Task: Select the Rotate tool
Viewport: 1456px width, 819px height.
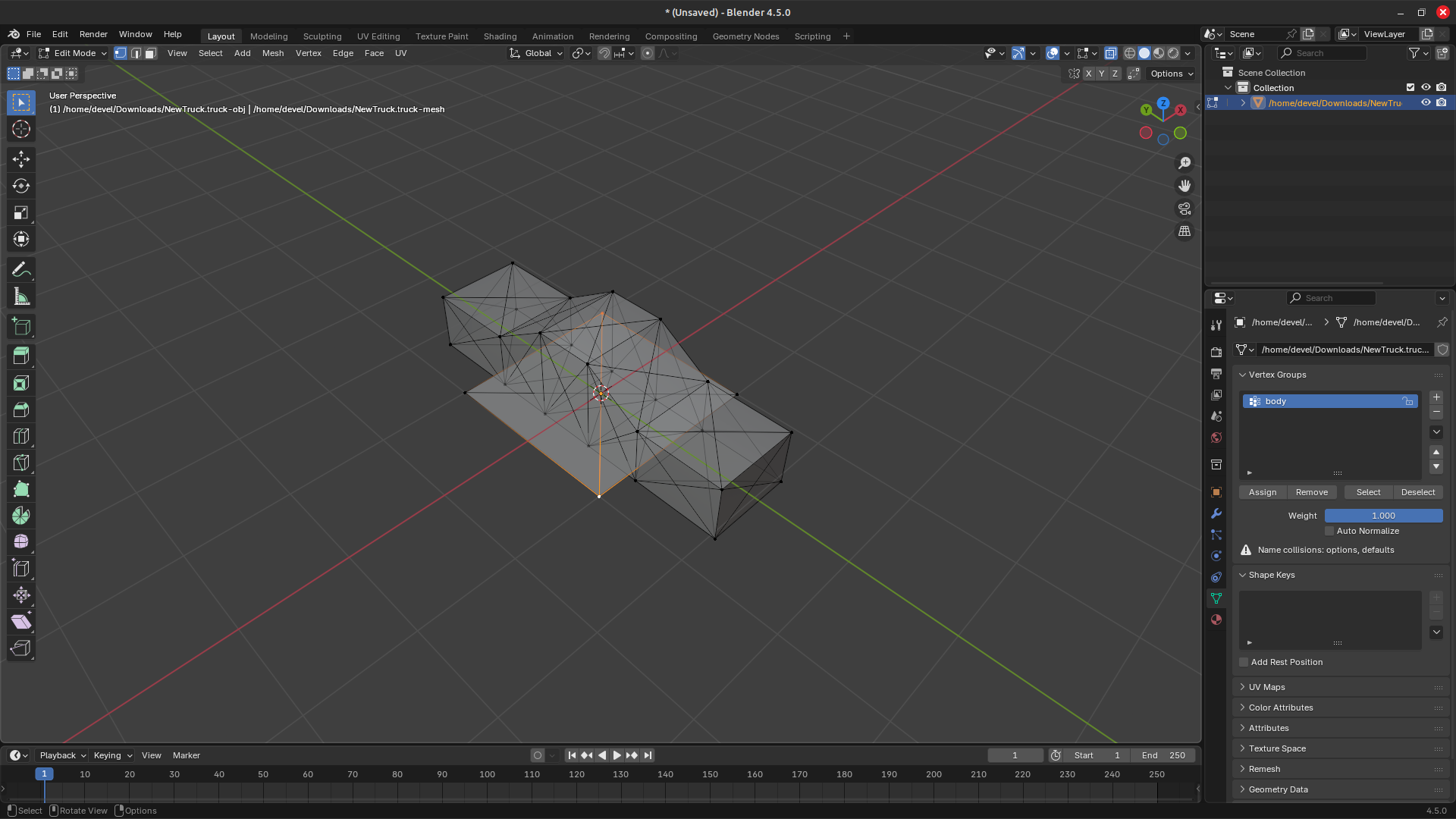Action: [21, 186]
